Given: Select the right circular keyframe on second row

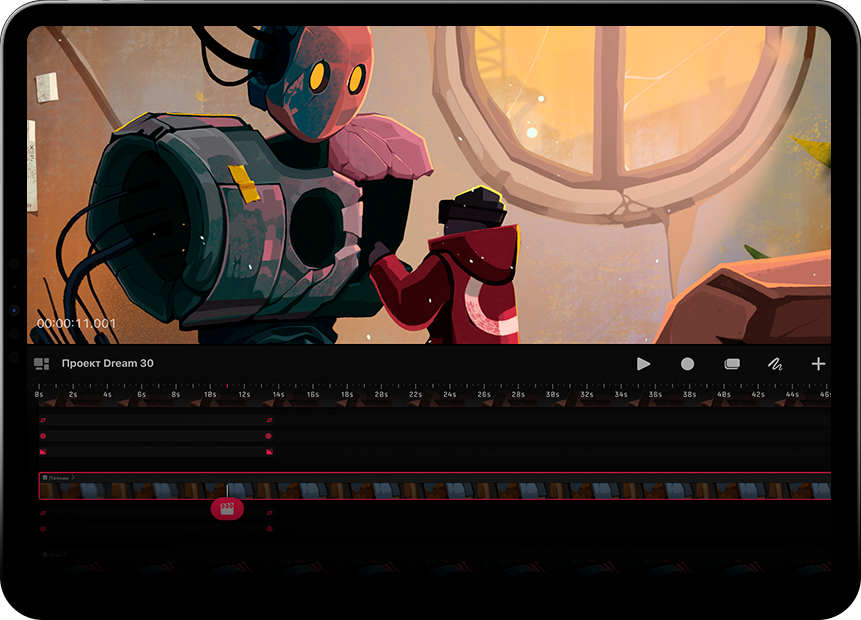Looking at the screenshot, I should pyautogui.click(x=269, y=436).
